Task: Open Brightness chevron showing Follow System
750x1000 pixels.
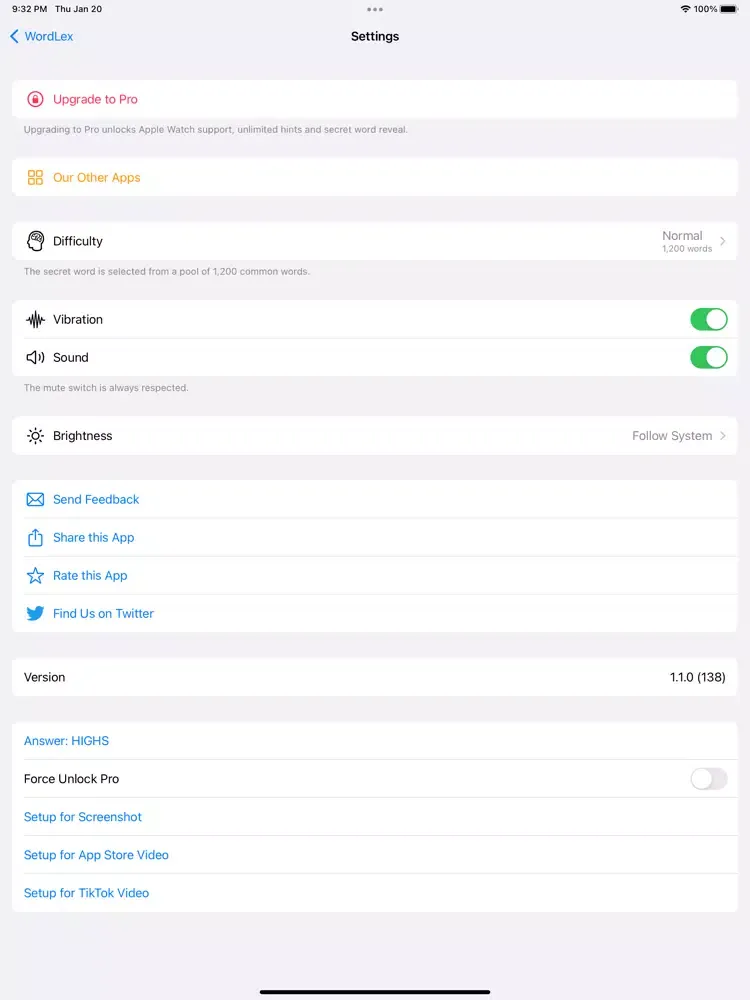Action: 723,436
